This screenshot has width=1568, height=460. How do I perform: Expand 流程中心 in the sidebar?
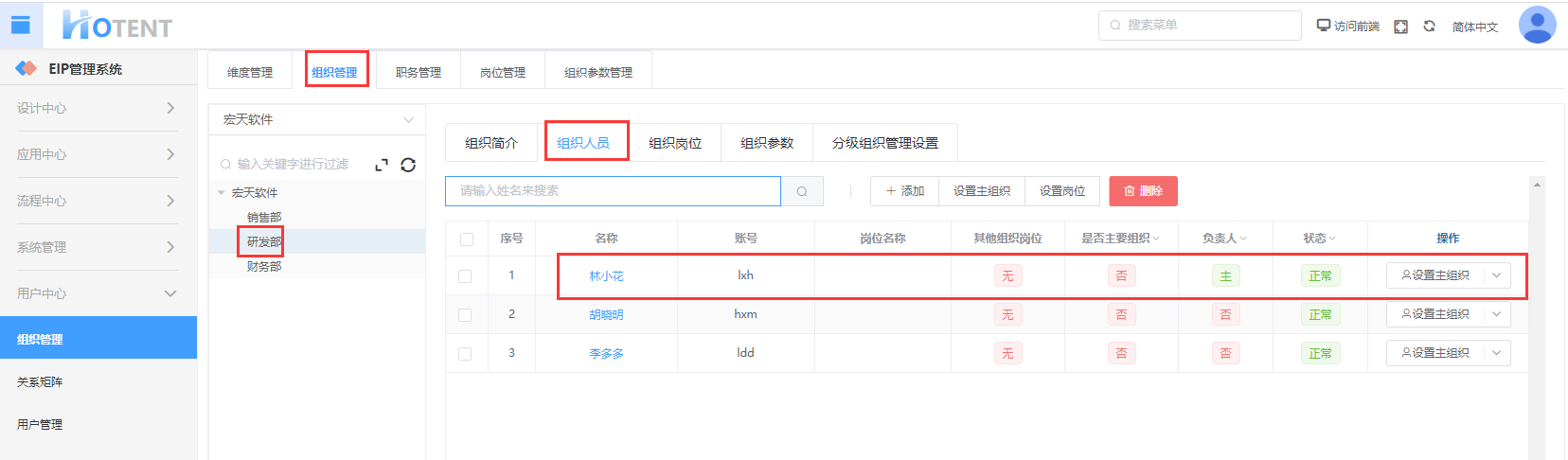point(98,201)
